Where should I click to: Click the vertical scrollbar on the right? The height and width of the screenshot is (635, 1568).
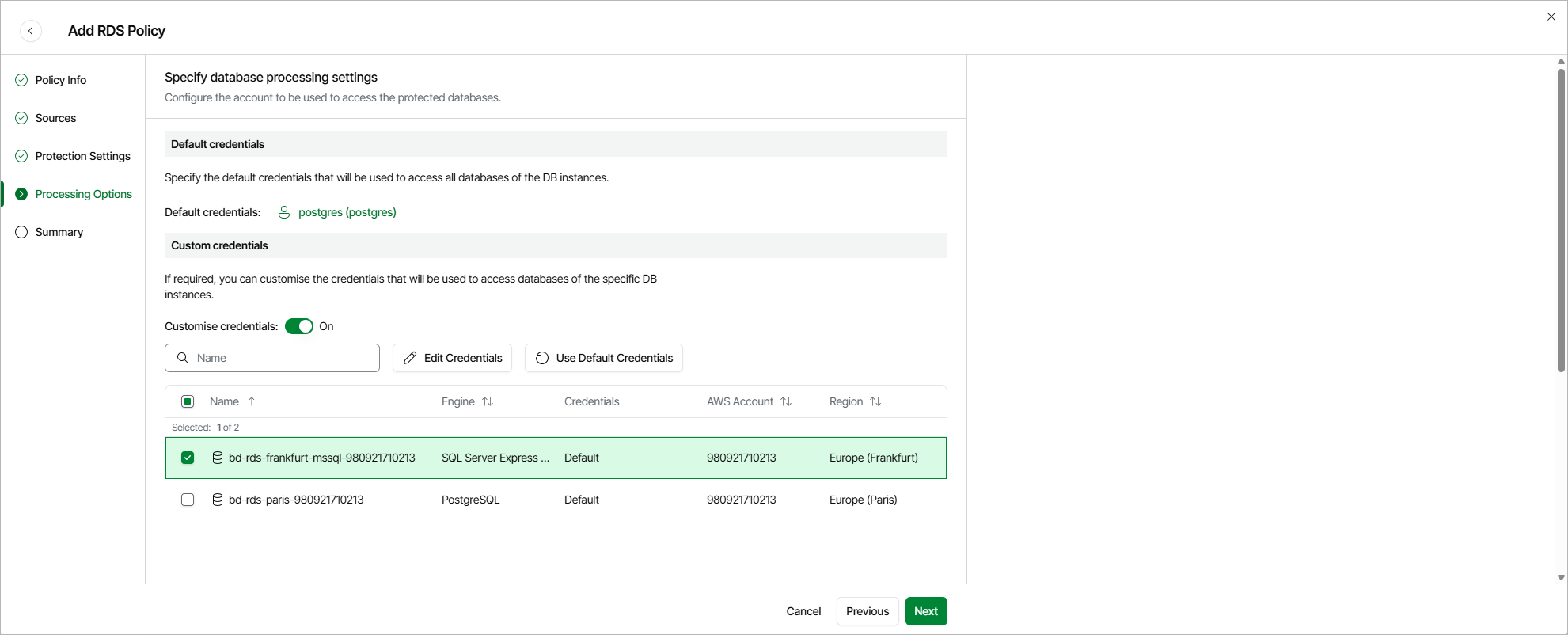[x=1561, y=222]
